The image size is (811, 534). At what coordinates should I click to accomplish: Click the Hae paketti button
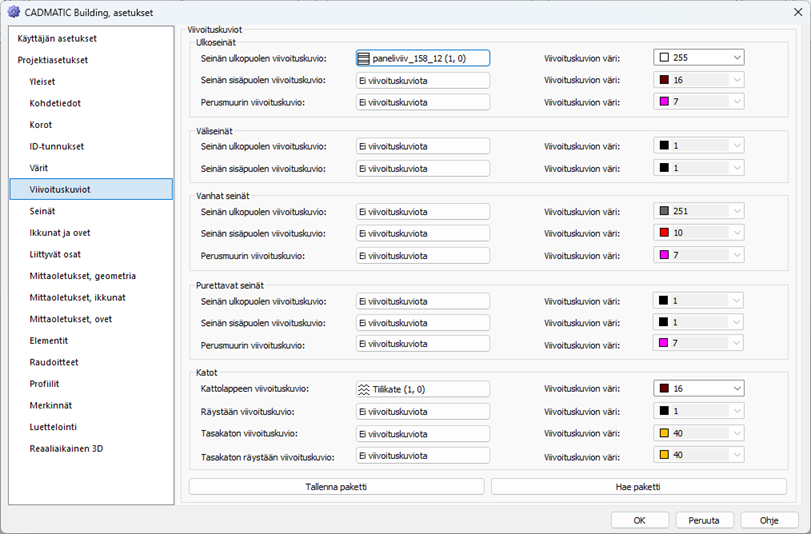point(638,487)
